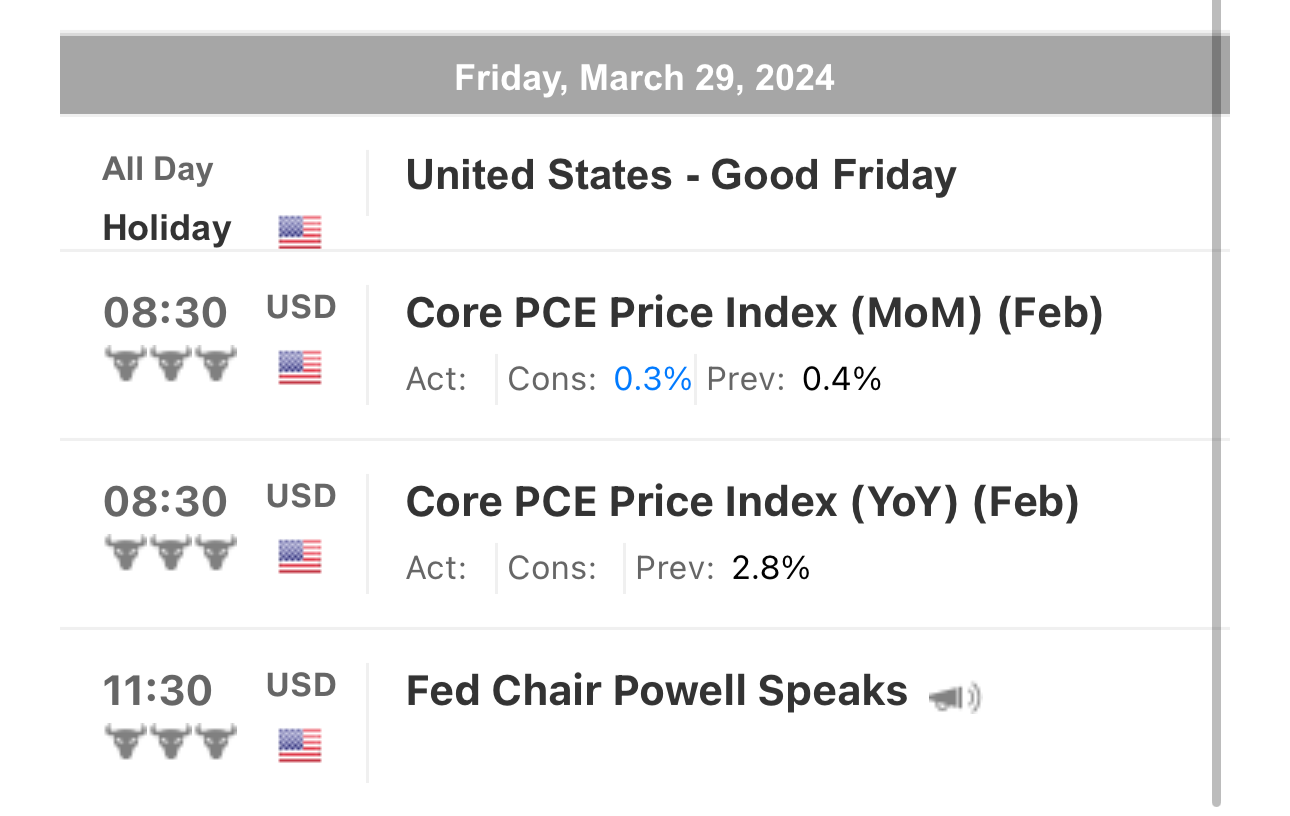The image size is (1290, 816).
Task: Click bull importance icons for Powell speech
Action: tap(170, 742)
